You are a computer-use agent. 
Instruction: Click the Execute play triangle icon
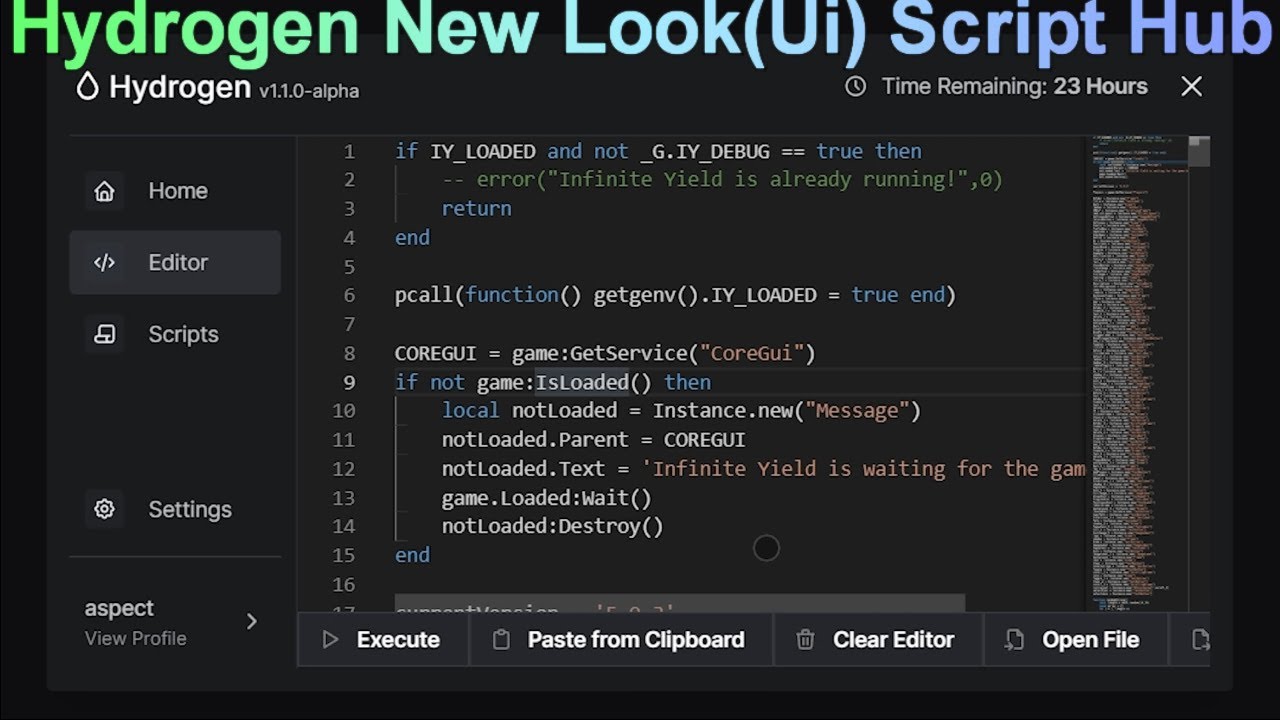330,640
